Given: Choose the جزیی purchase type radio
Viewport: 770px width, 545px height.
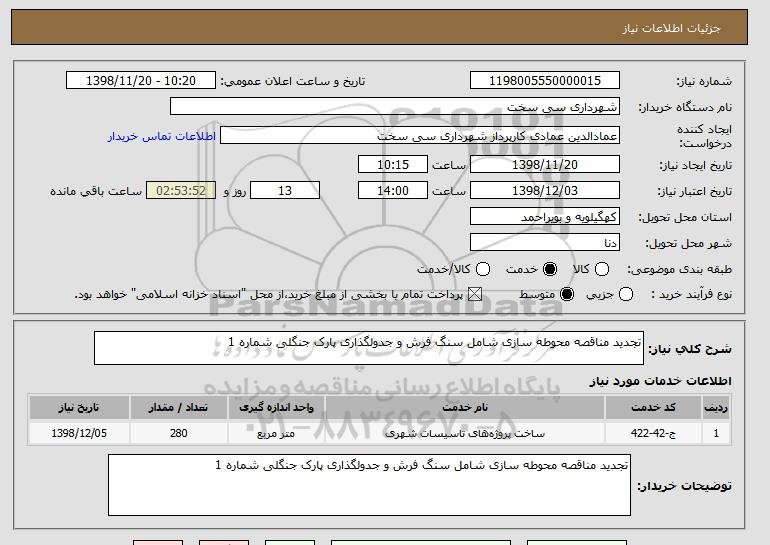Looking at the screenshot, I should [x=626, y=294].
